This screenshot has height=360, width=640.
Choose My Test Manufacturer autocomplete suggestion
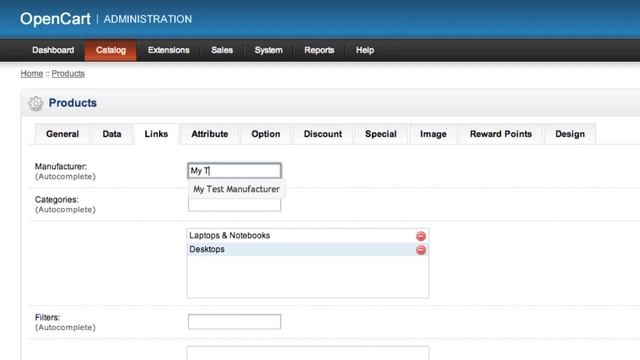pyautogui.click(x=236, y=189)
